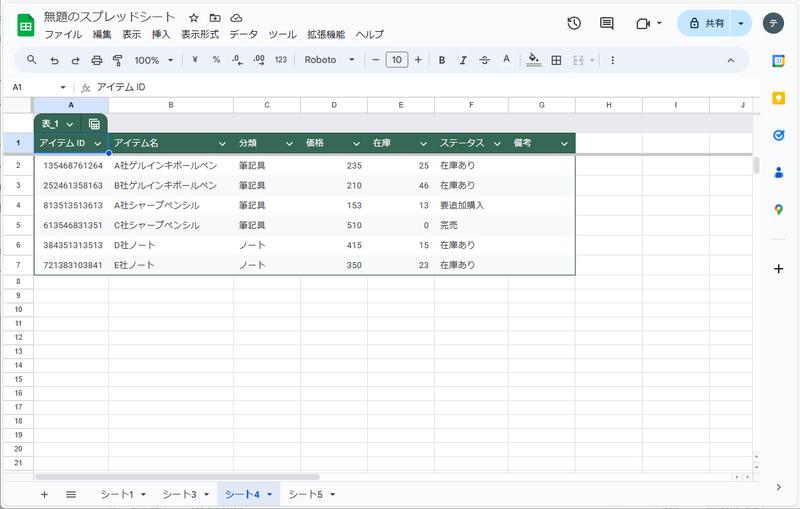Open version history clock icon
This screenshot has width=800, height=509.
click(x=574, y=23)
